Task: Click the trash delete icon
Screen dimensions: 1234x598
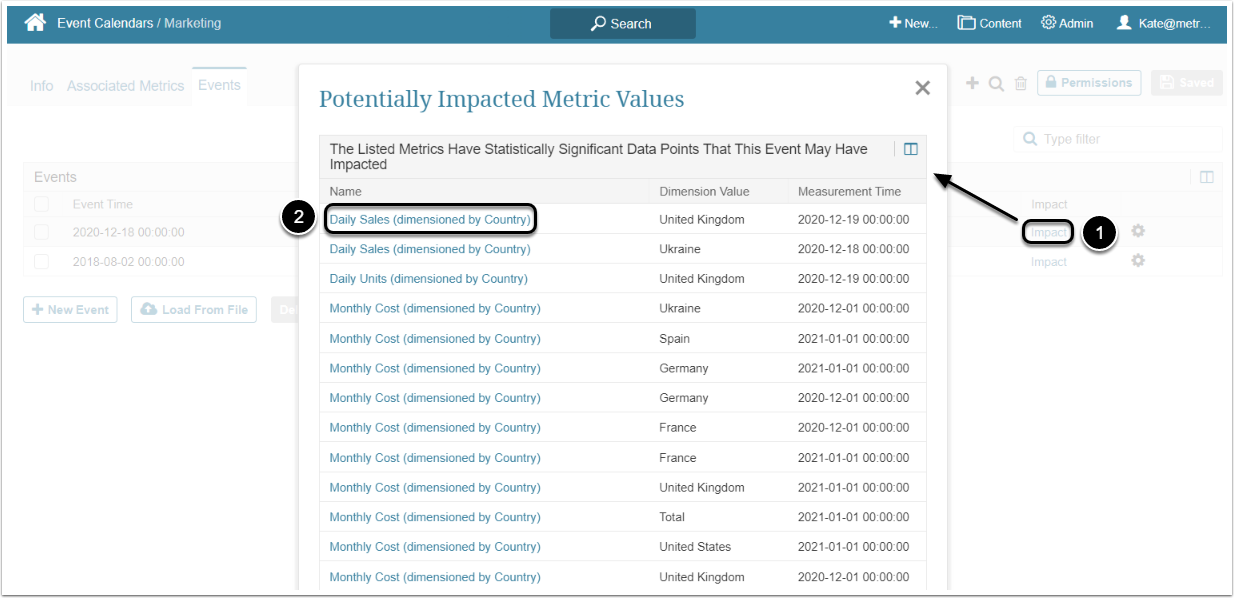Action: (1021, 84)
